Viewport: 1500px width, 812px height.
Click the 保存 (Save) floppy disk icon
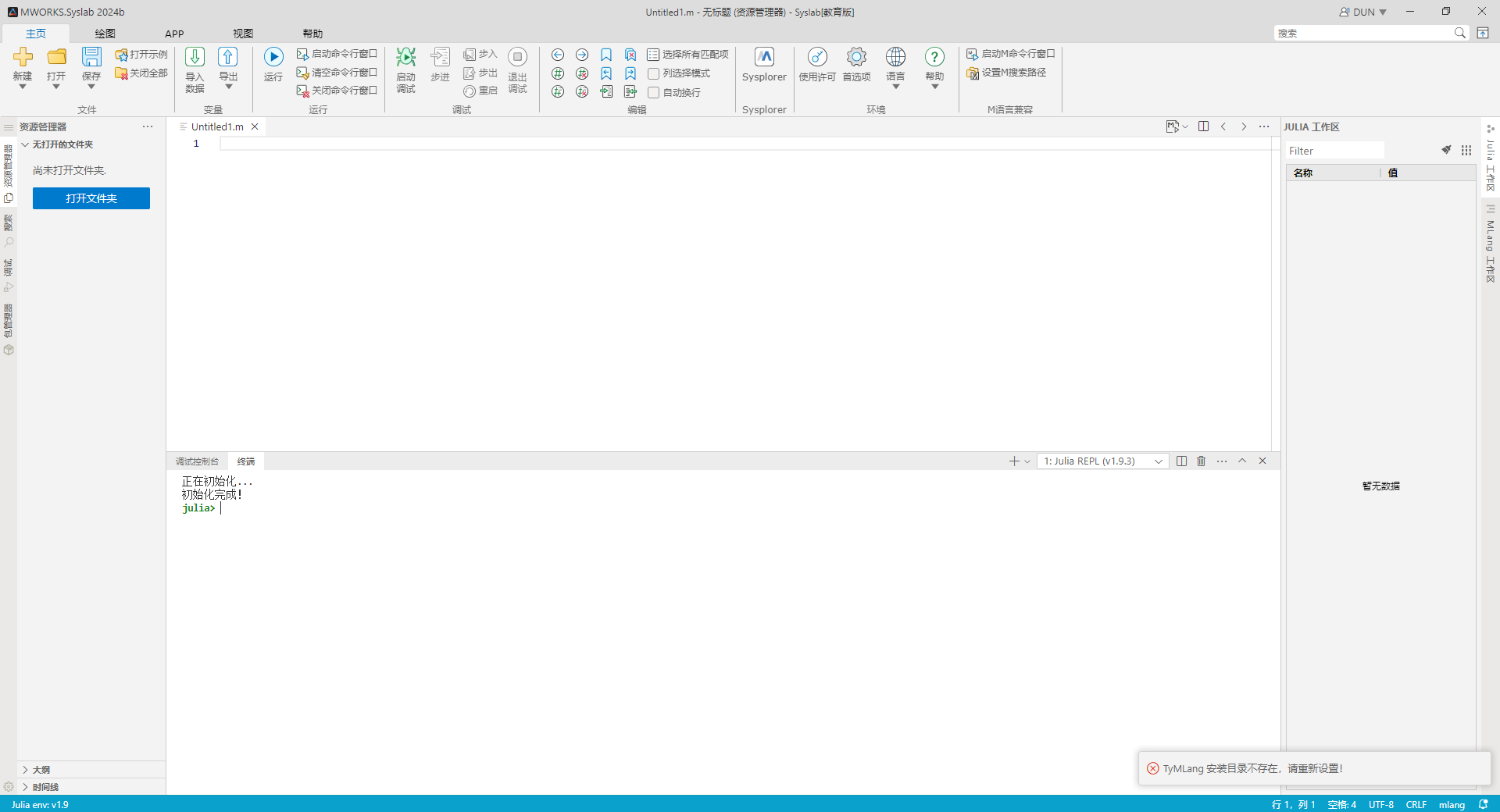[91, 56]
